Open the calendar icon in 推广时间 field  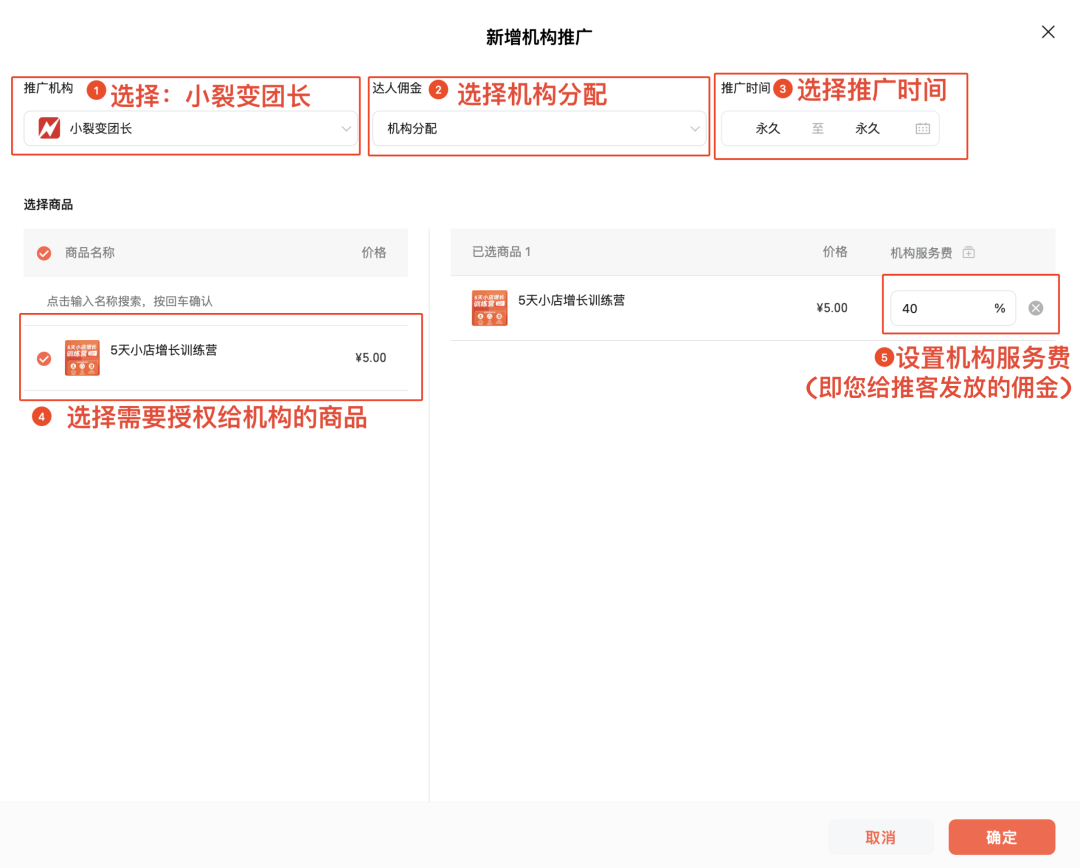(922, 128)
